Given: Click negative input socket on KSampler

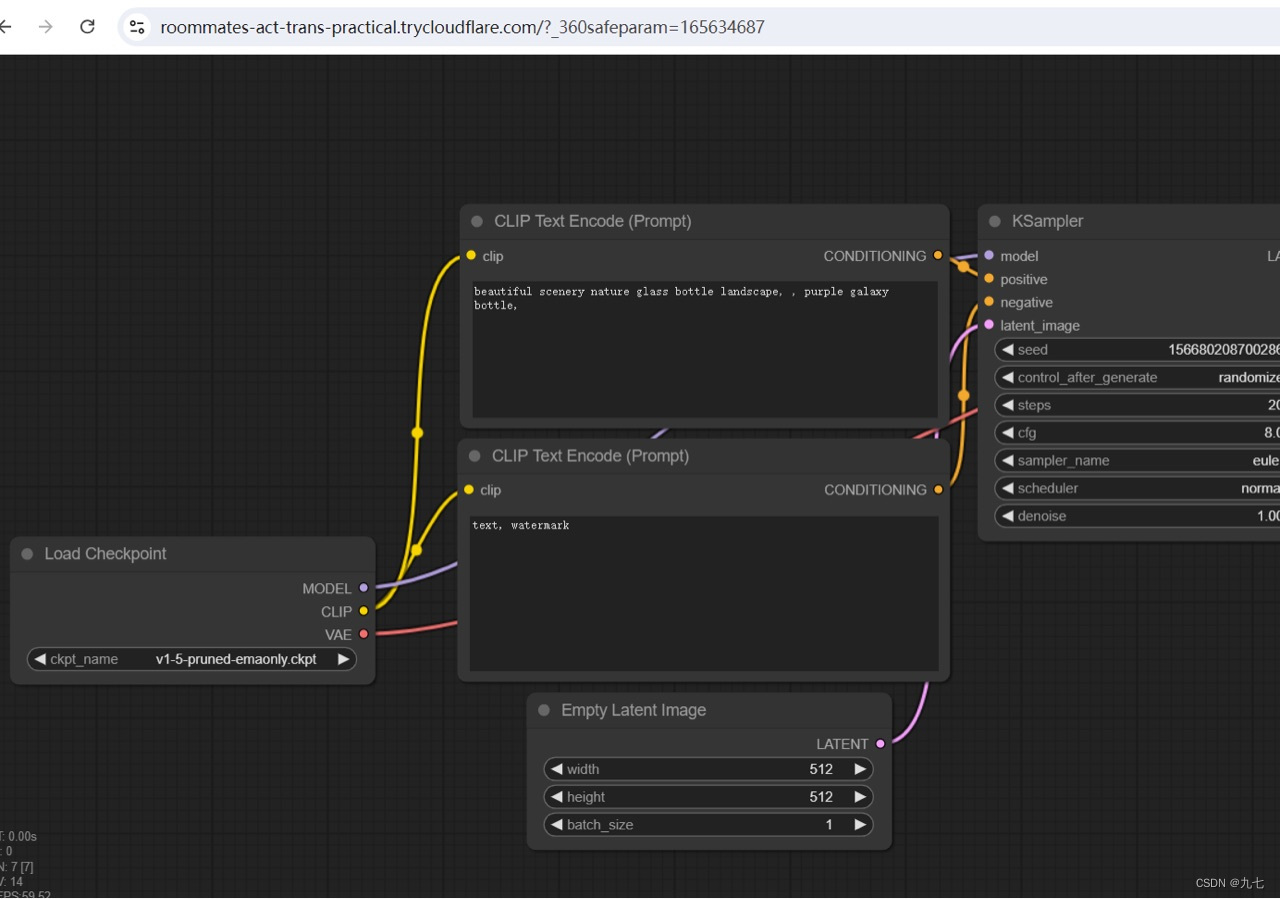Looking at the screenshot, I should [x=989, y=302].
